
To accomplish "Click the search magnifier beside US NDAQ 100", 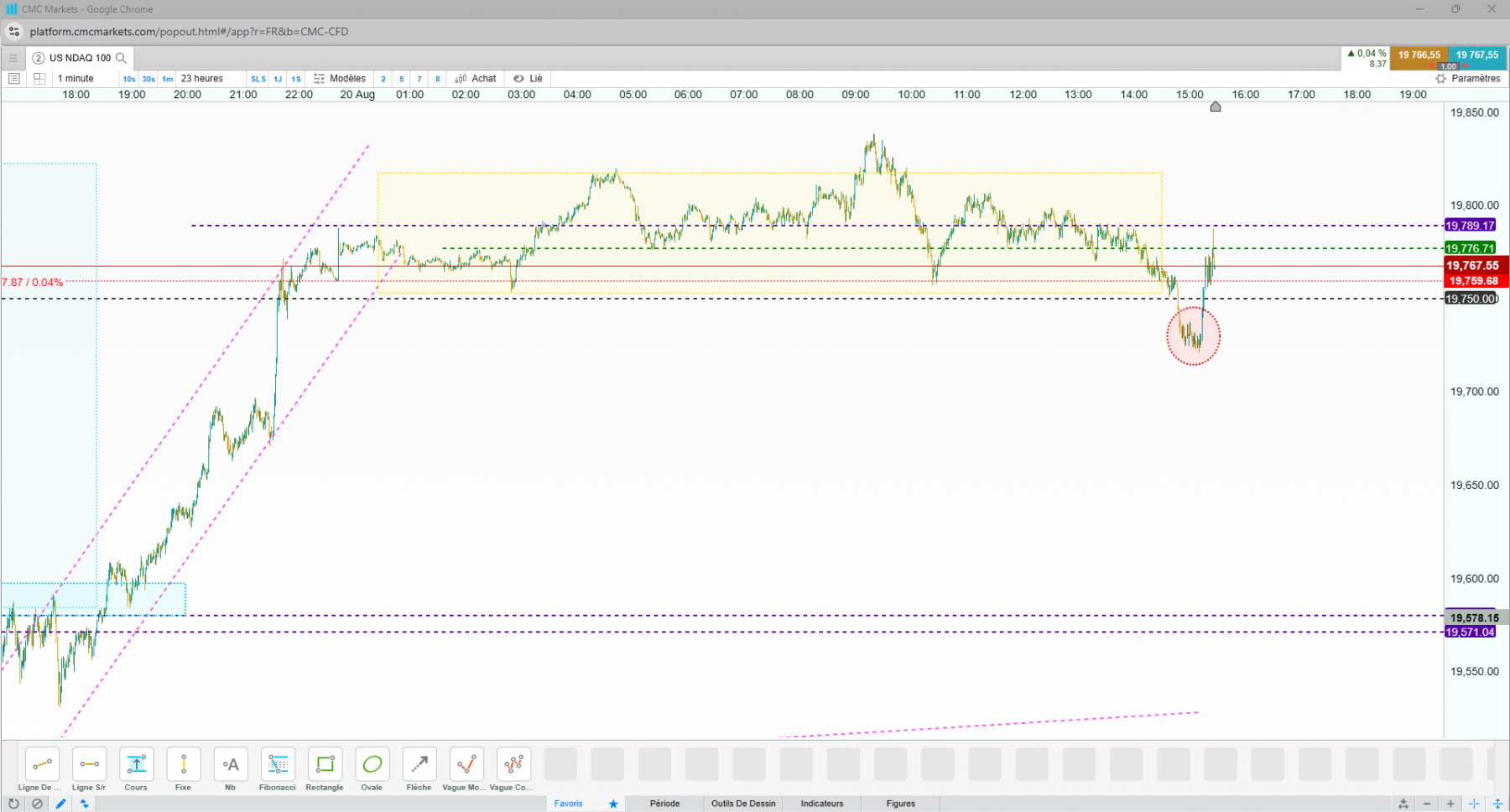I will coord(121,58).
